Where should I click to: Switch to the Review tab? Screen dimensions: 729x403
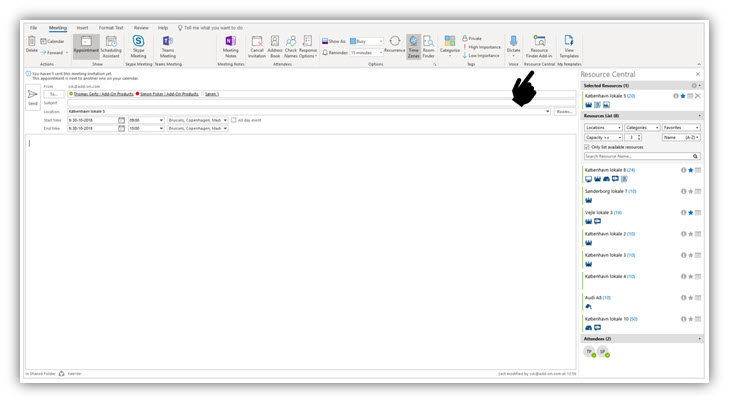[141, 28]
